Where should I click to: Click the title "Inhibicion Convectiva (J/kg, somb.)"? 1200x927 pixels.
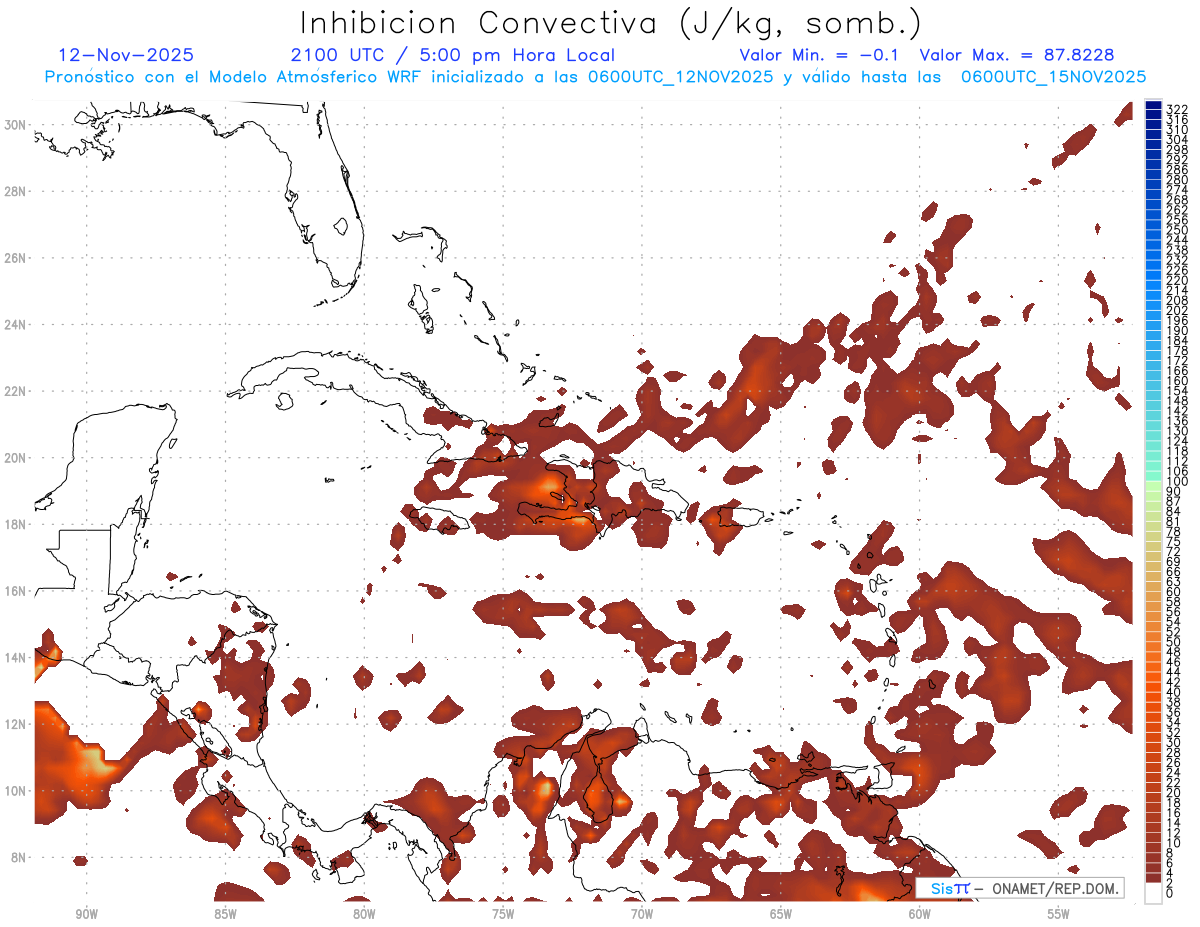pyautogui.click(x=611, y=23)
